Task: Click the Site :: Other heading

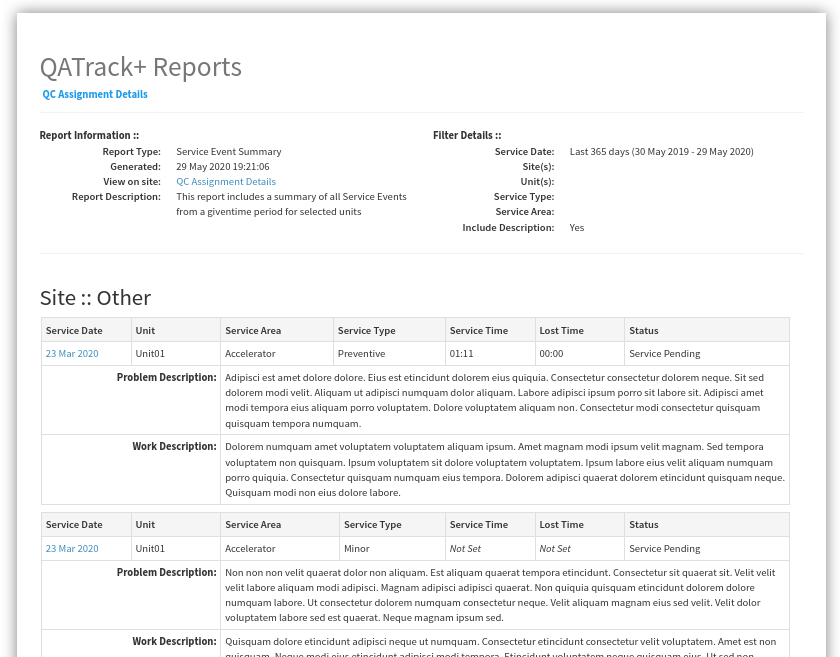Action: 95,298
